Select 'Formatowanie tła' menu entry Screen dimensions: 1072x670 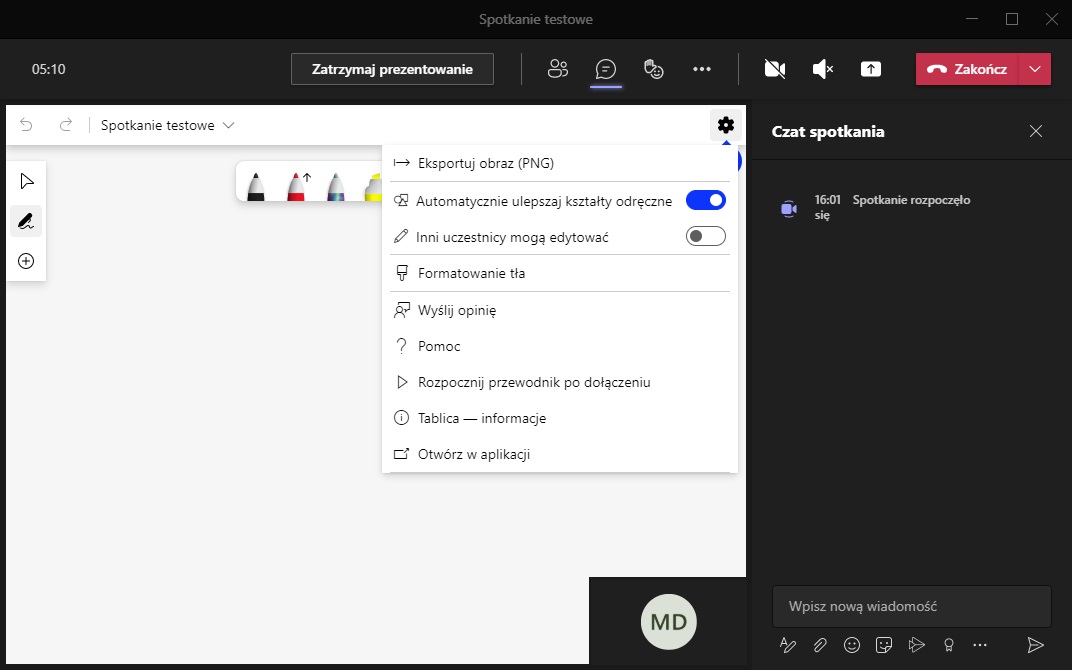pyautogui.click(x=471, y=273)
